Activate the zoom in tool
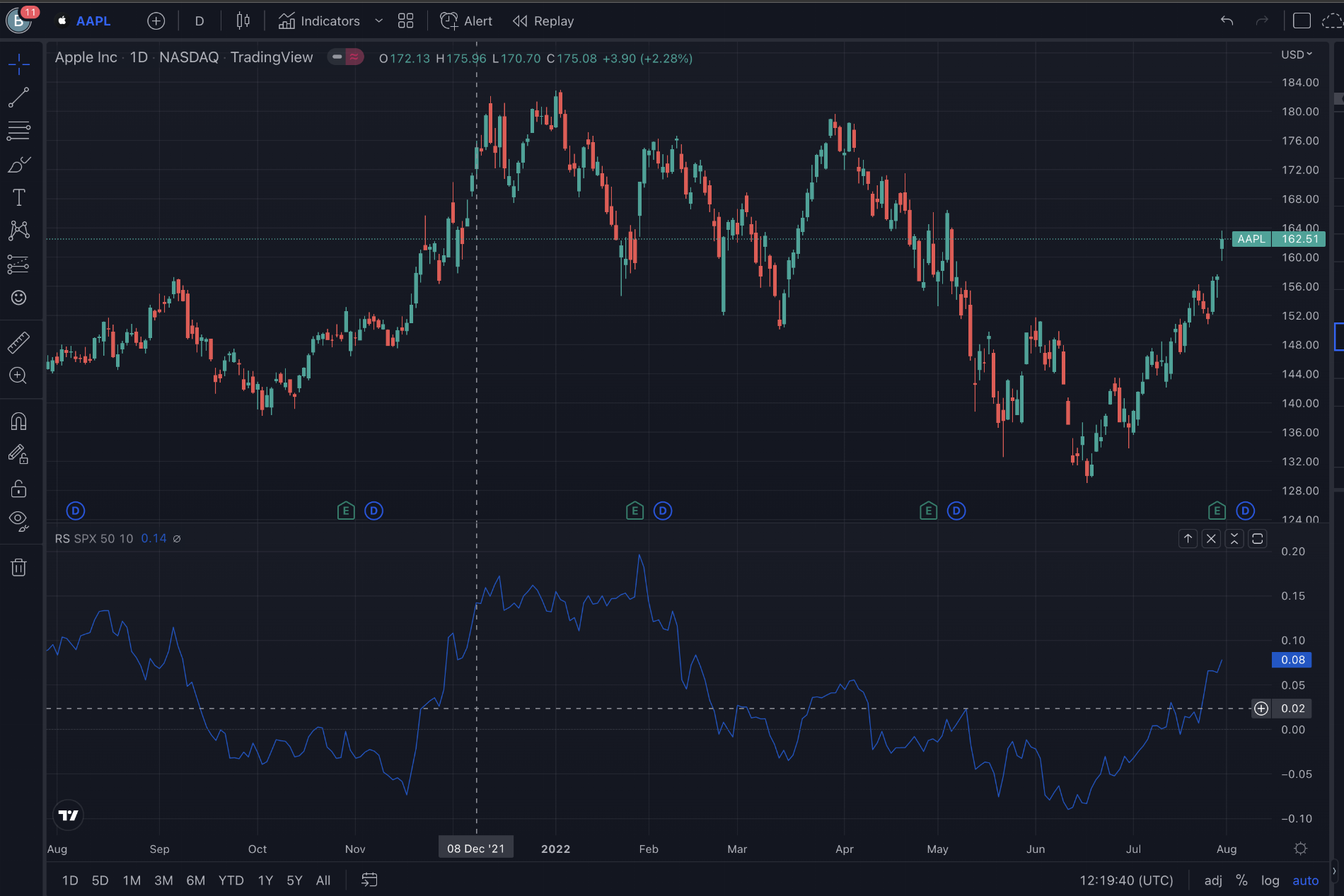Image resolution: width=1344 pixels, height=896 pixels. [x=19, y=376]
